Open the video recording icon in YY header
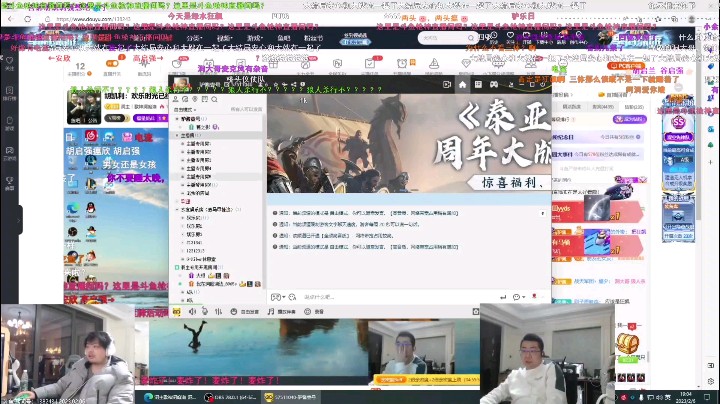720x404 pixels. [447, 84]
